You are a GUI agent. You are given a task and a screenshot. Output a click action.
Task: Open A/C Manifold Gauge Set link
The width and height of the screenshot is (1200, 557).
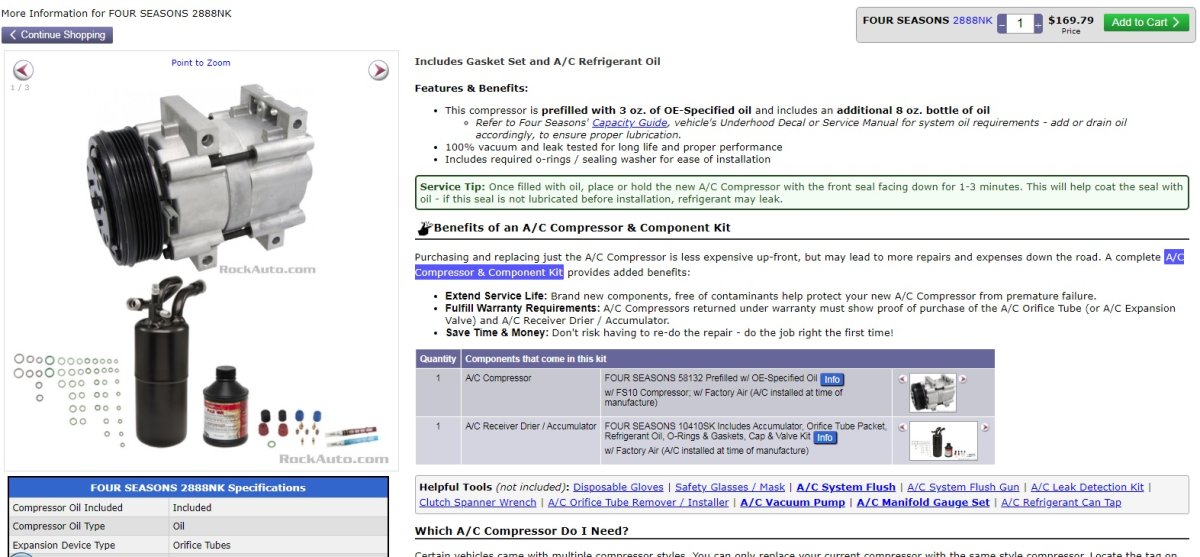tap(923, 502)
